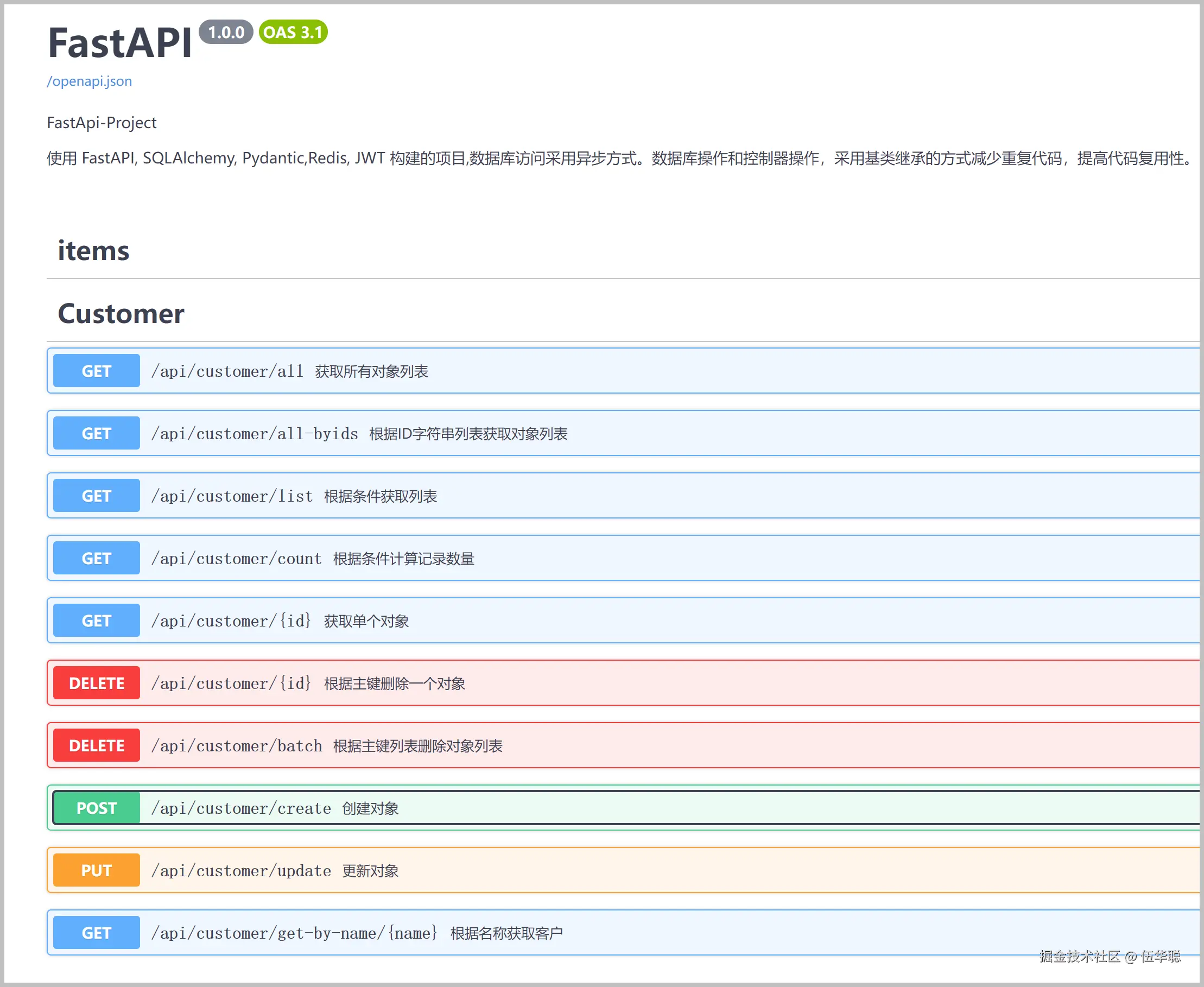Screen dimensions: 1204x987
Task: Click /api/customer/update path text
Action: coord(241,871)
